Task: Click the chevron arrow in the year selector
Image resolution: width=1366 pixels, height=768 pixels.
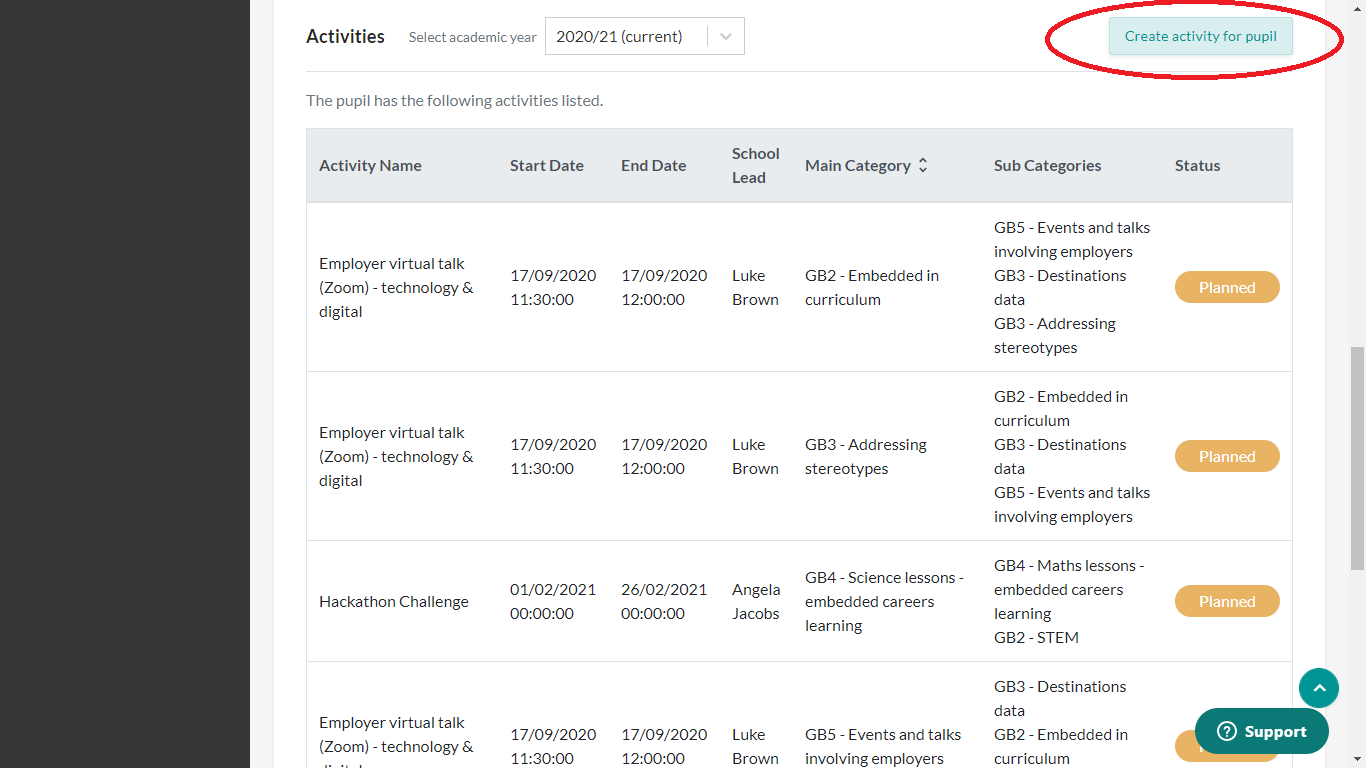Action: [726, 37]
